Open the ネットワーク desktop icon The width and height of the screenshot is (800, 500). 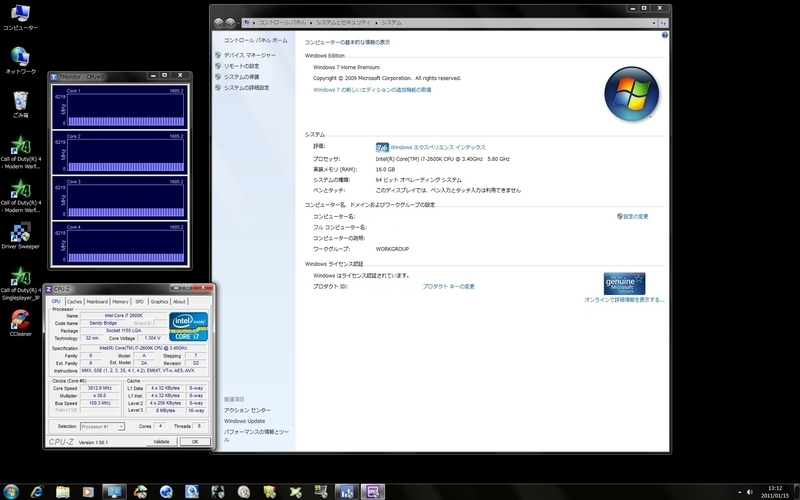point(20,60)
